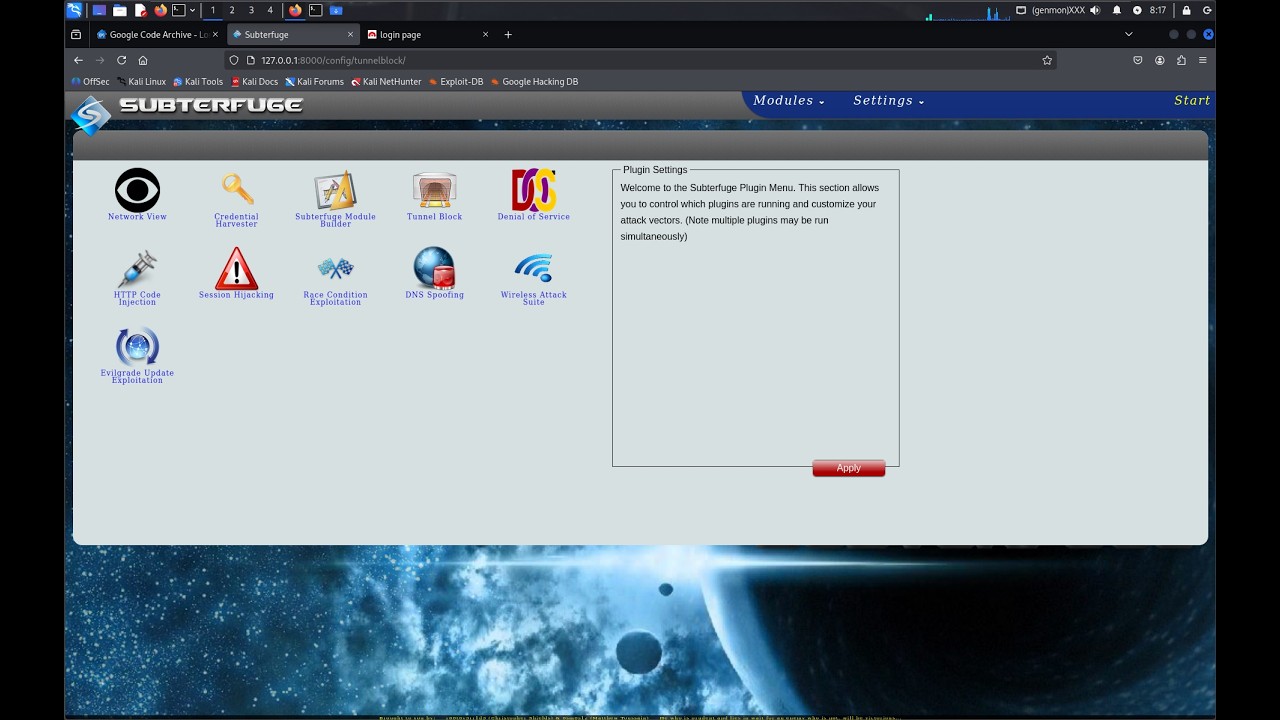Open the notifications bell icon
Viewport: 1280px width, 720px height.
pos(1117,10)
